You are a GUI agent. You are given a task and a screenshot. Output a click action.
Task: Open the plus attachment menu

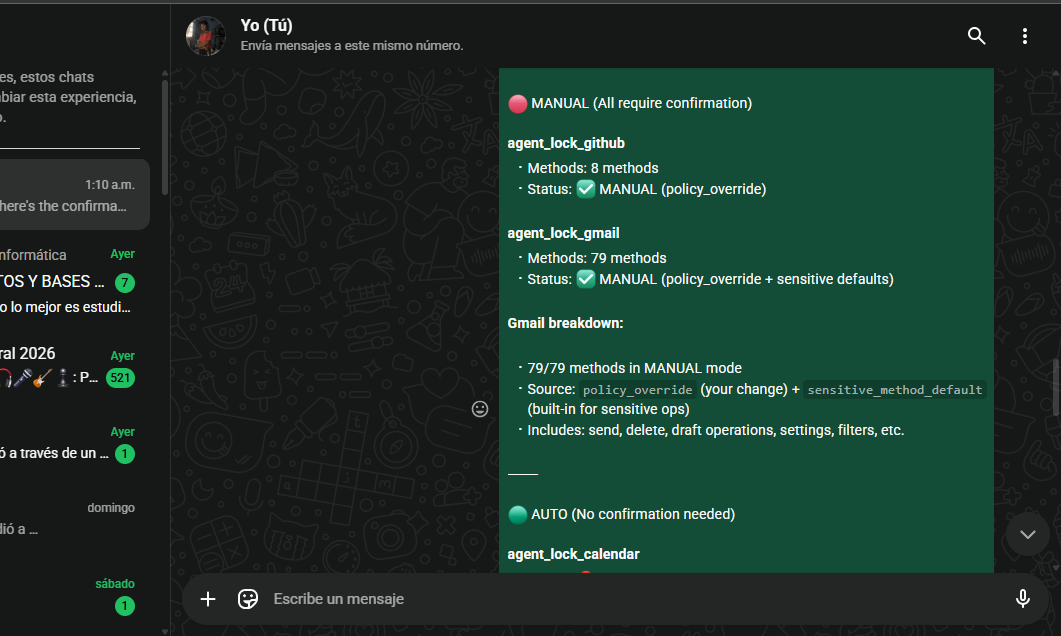pyautogui.click(x=208, y=599)
